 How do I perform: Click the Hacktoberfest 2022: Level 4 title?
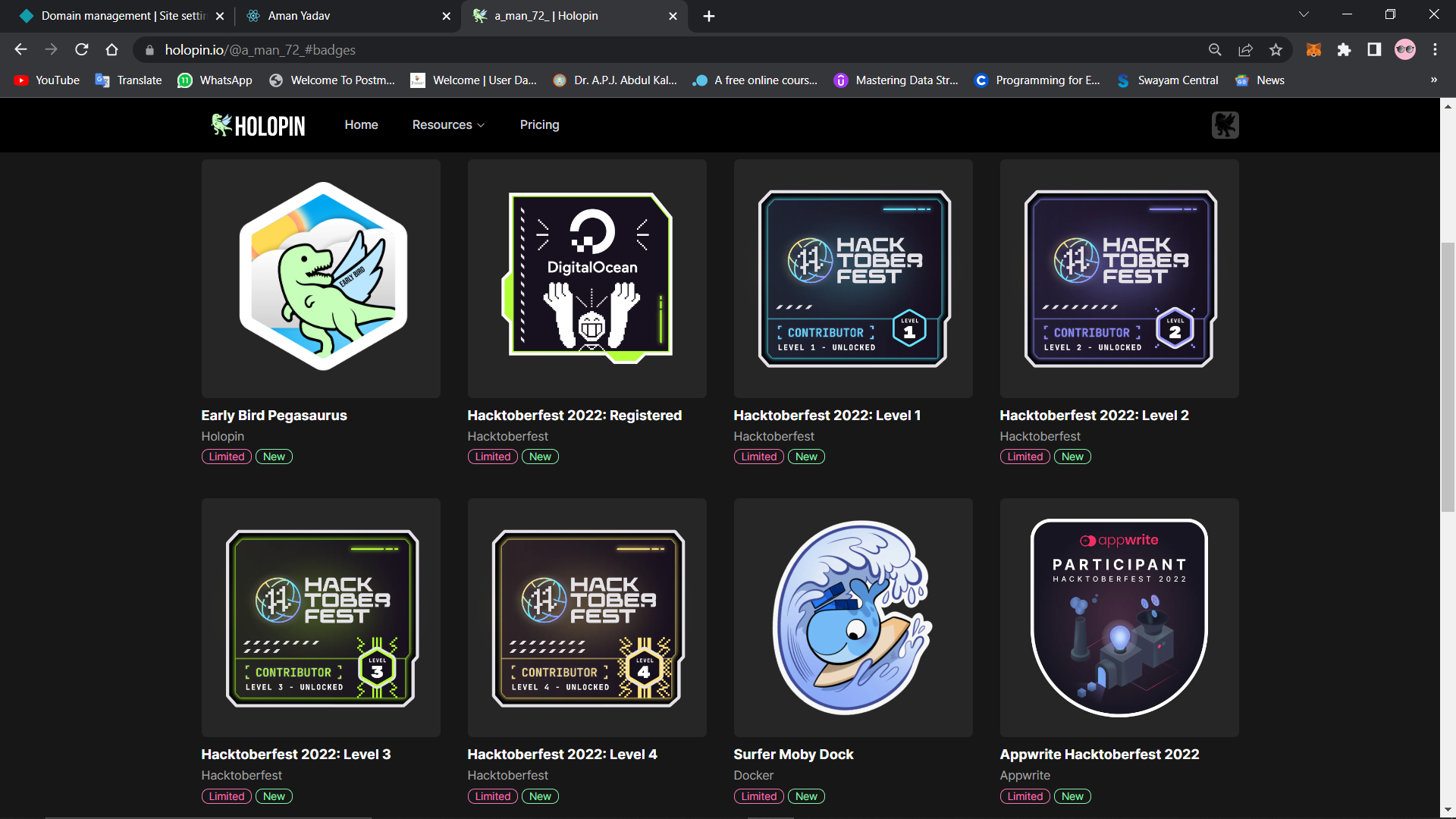coord(562,755)
